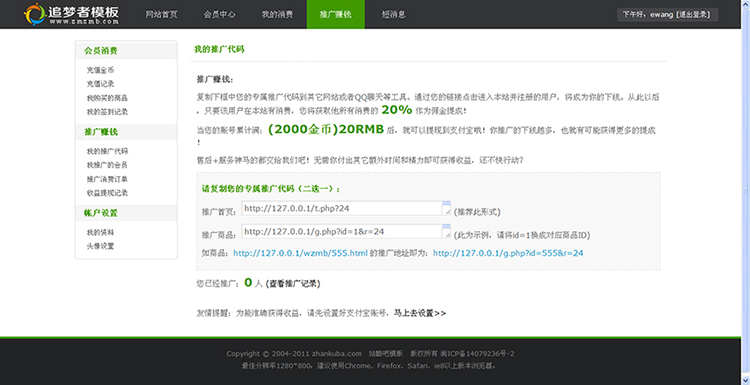
Task: Select 我推广的会员 in sidebar
Action: tap(107, 165)
